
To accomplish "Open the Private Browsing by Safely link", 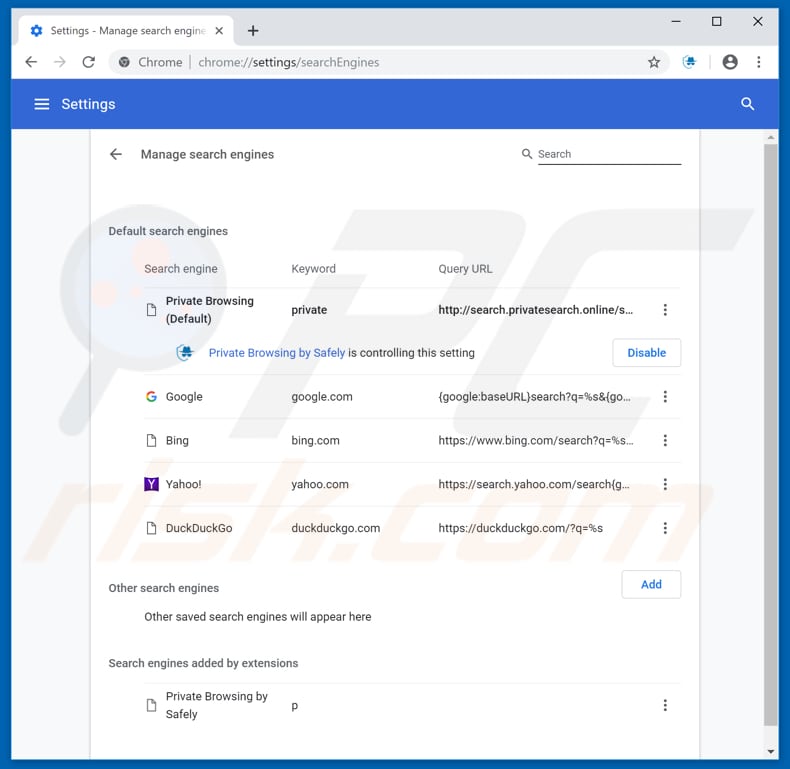I will click(x=277, y=353).
